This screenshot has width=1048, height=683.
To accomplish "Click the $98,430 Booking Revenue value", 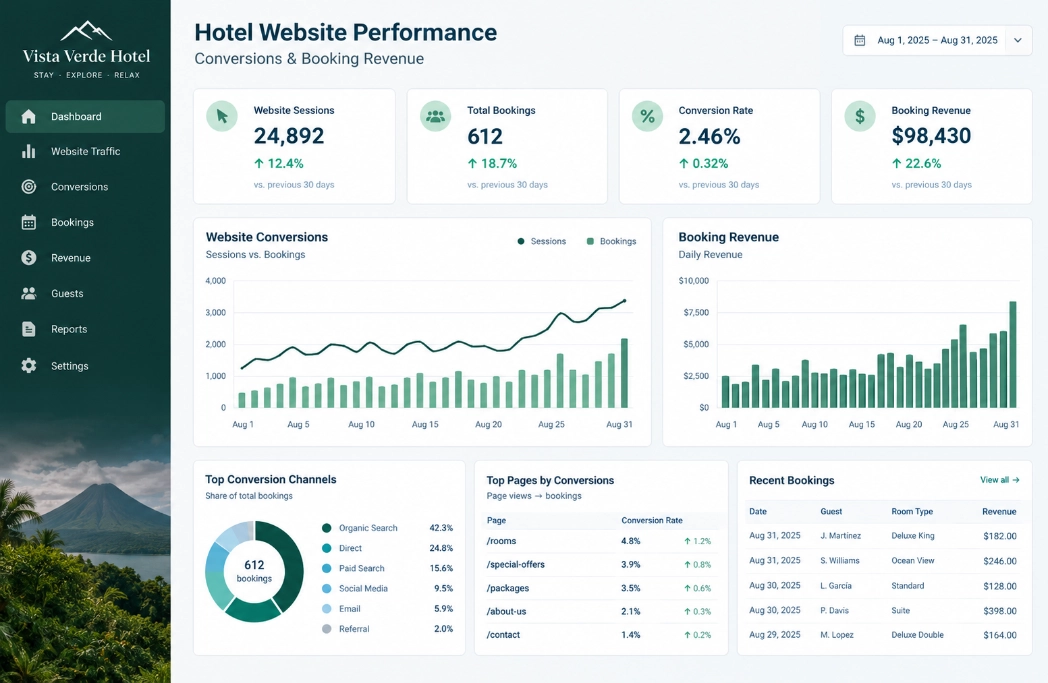I will pyautogui.click(x=931, y=136).
